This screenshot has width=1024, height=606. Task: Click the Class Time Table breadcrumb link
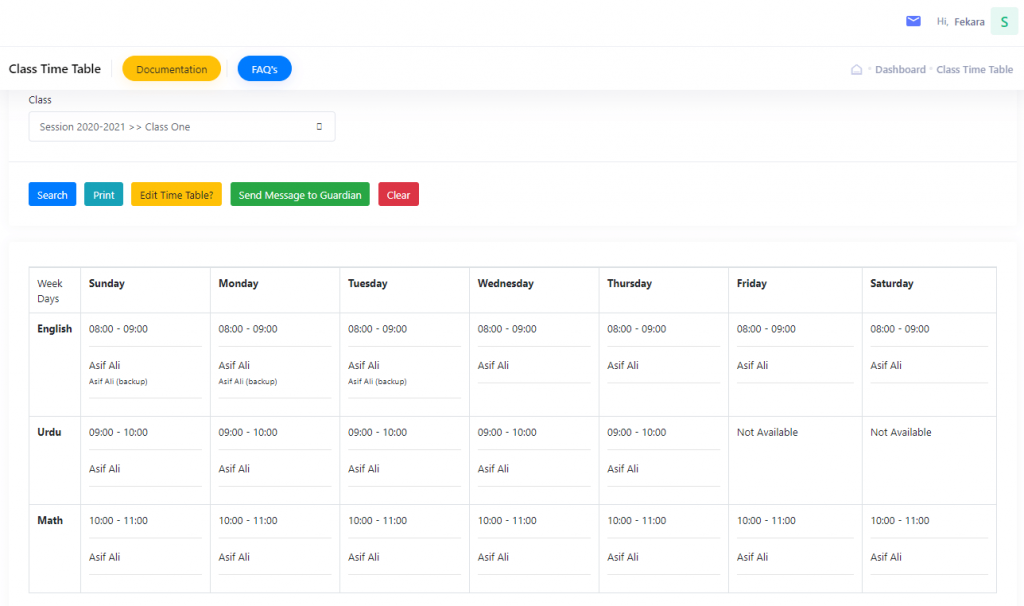(974, 70)
